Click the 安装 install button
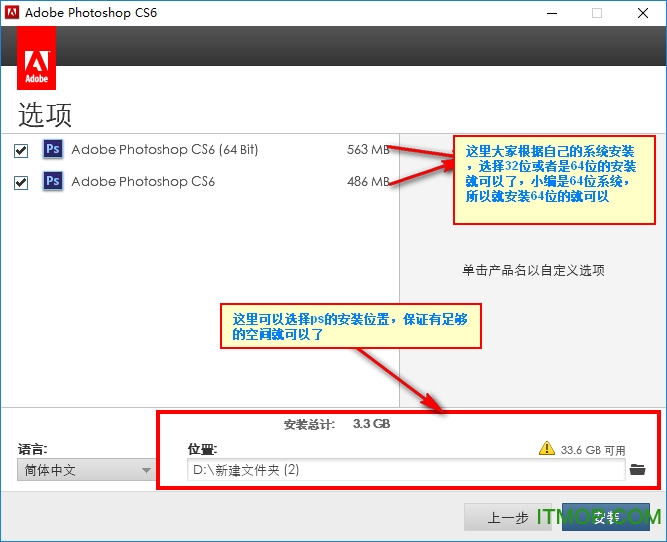The image size is (667, 542). coord(606,517)
